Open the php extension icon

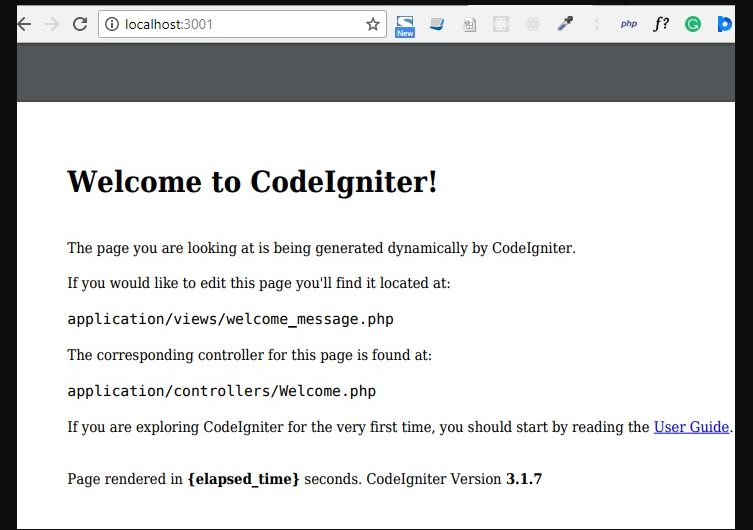coord(629,24)
